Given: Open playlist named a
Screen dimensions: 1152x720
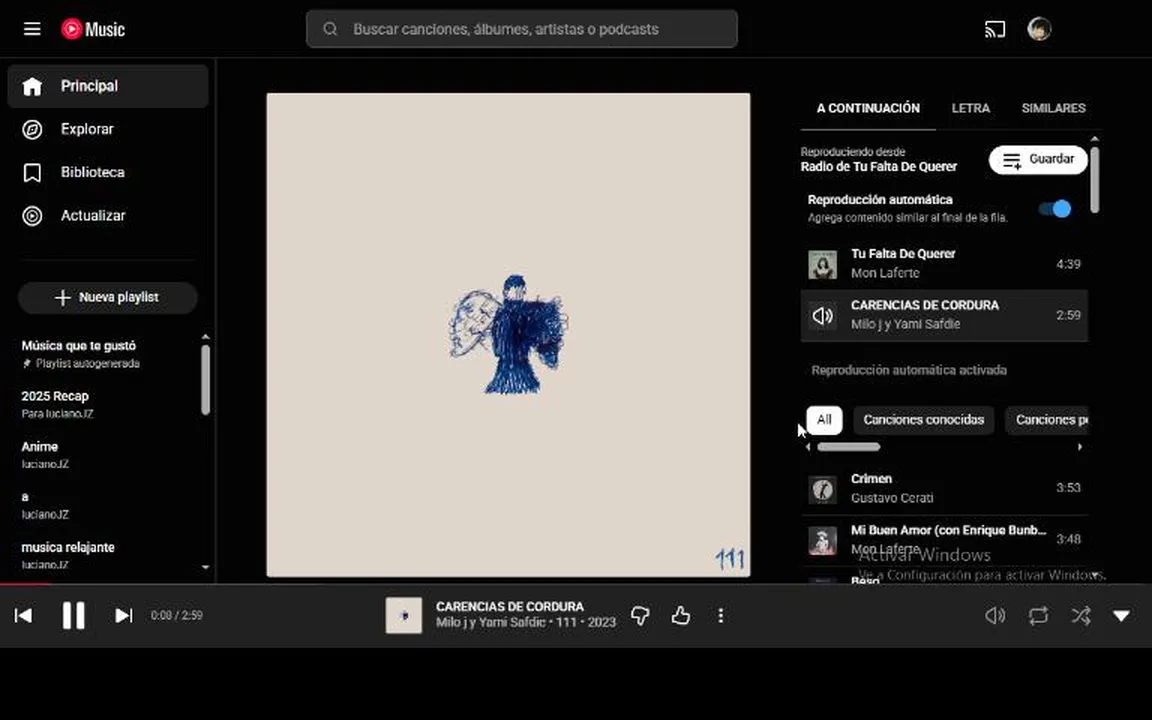Looking at the screenshot, I should tap(107, 505).
